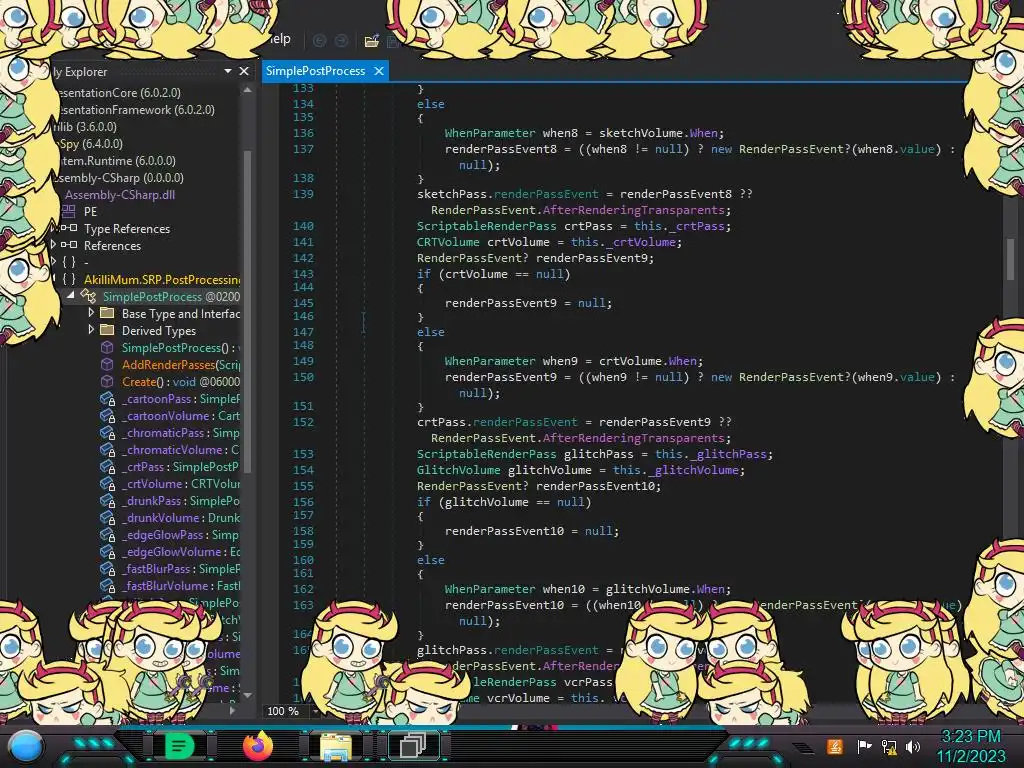The height and width of the screenshot is (768, 1024).
Task: Click the _drunkVolume field icon
Action: coord(107,517)
